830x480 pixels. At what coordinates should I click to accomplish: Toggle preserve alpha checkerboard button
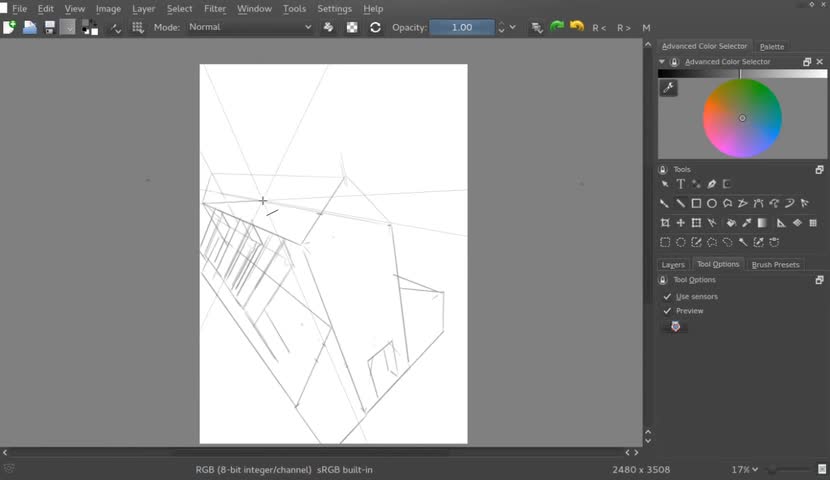coord(352,28)
